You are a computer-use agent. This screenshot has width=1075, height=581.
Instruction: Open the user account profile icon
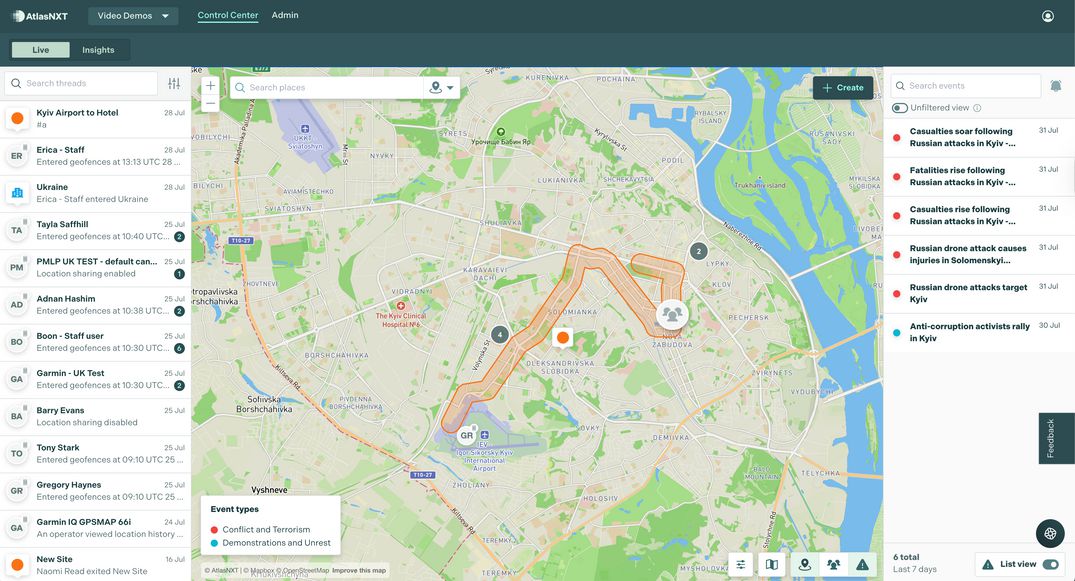tap(1048, 16)
